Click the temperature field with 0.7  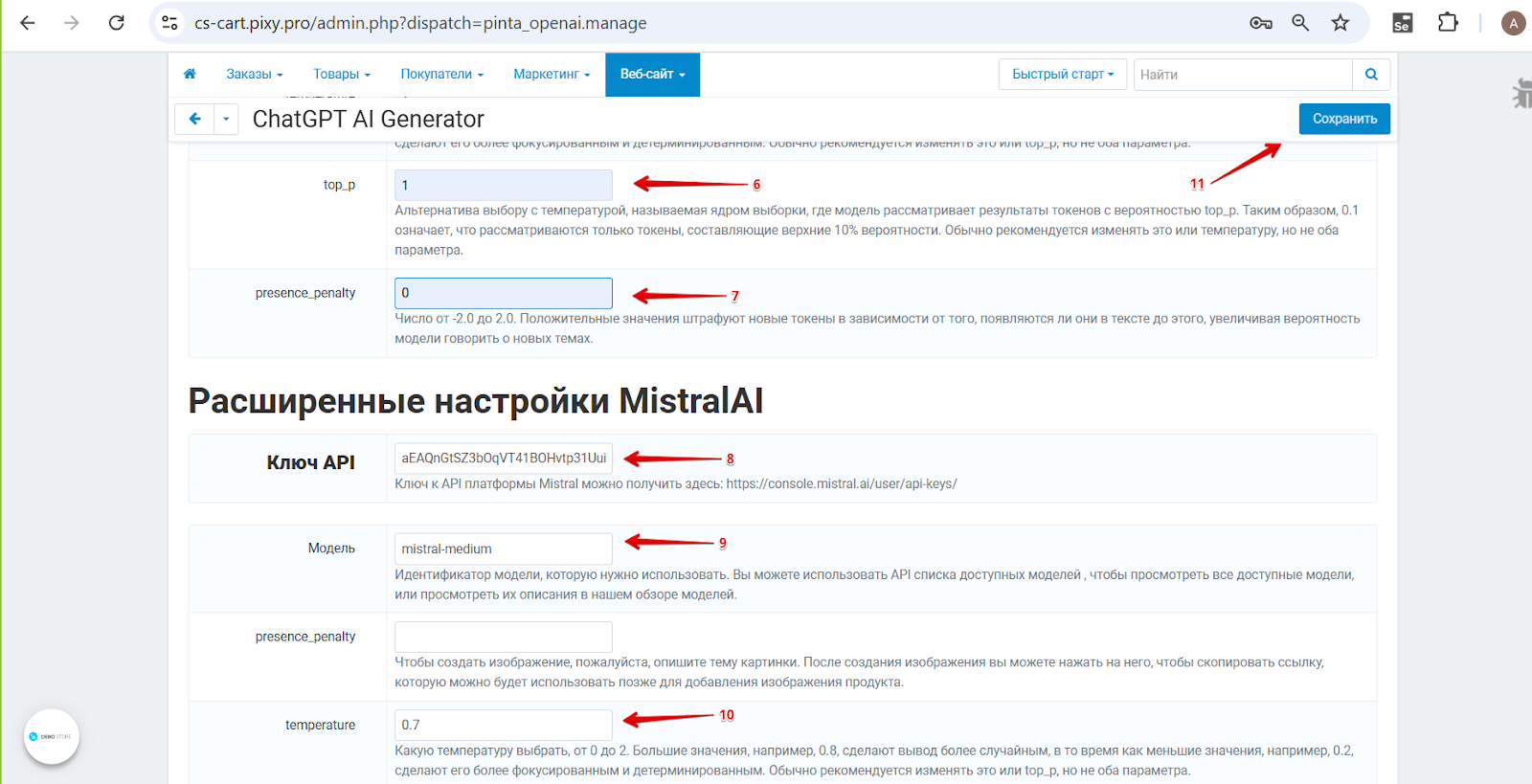coord(504,725)
